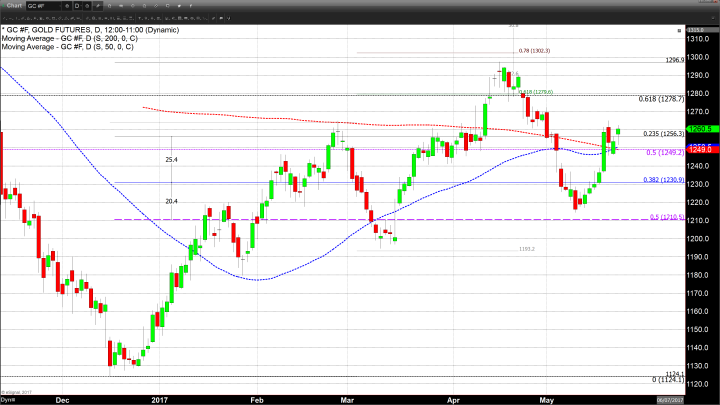Click the Feb label on time axis
The image size is (720, 405).
pos(257,400)
